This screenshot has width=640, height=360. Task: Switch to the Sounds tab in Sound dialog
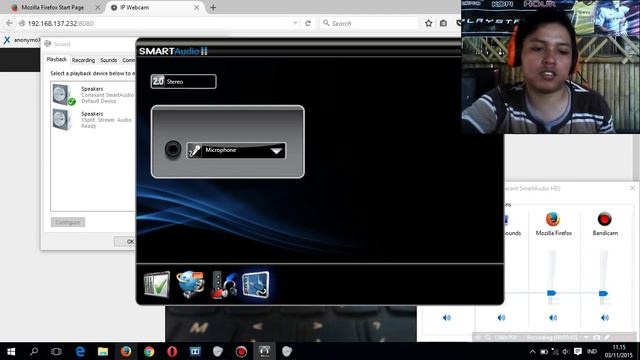[109, 60]
